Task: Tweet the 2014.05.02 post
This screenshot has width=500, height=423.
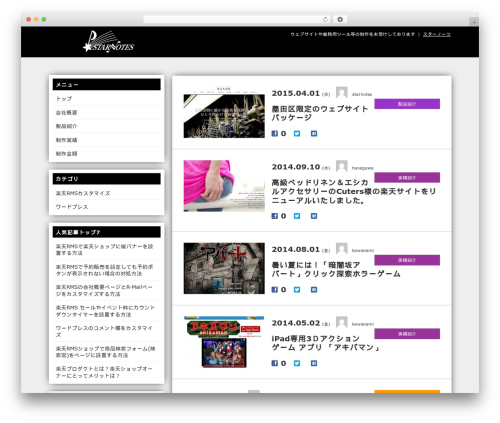Action: [x=297, y=363]
